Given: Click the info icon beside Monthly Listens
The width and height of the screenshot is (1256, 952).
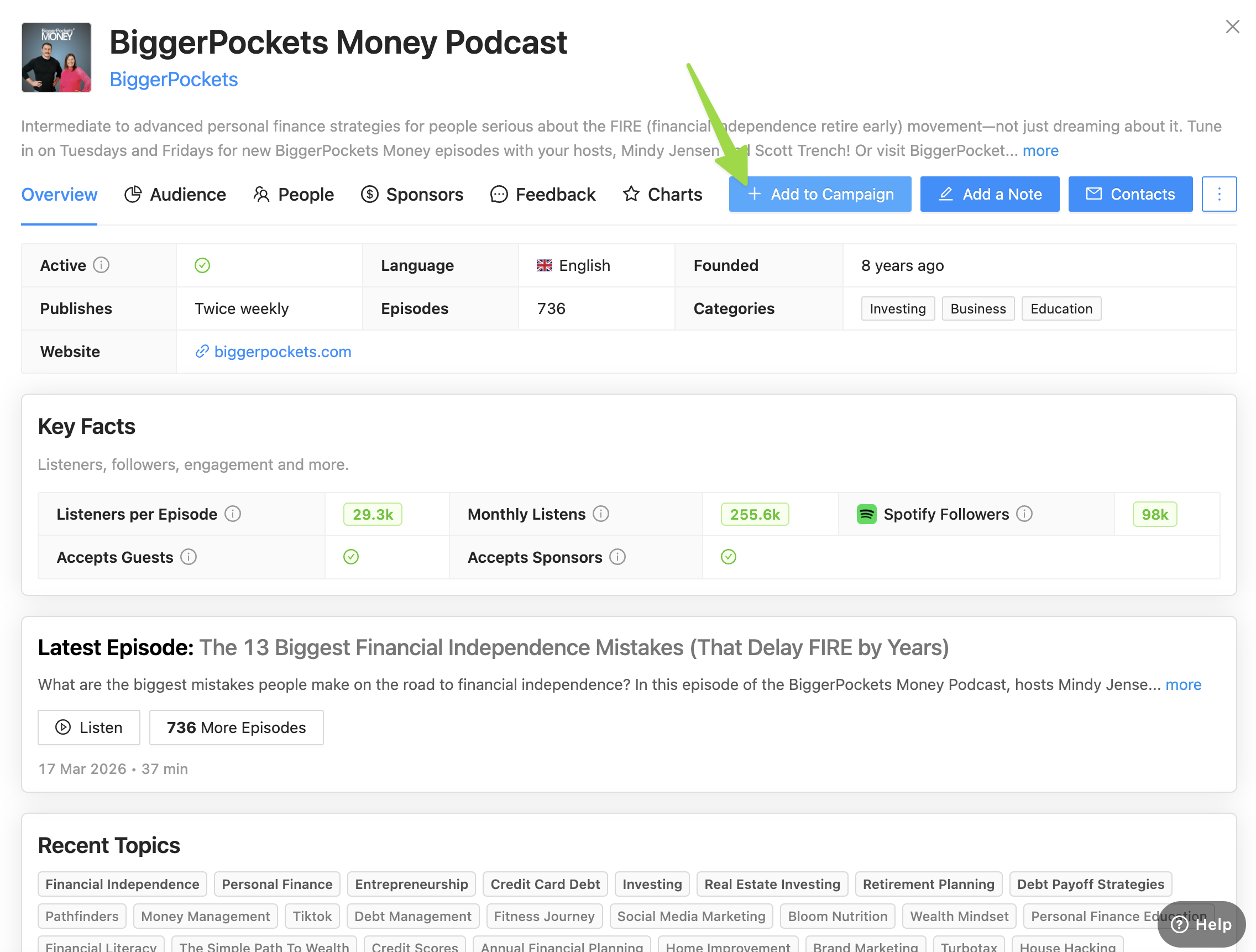Looking at the screenshot, I should pos(602,514).
